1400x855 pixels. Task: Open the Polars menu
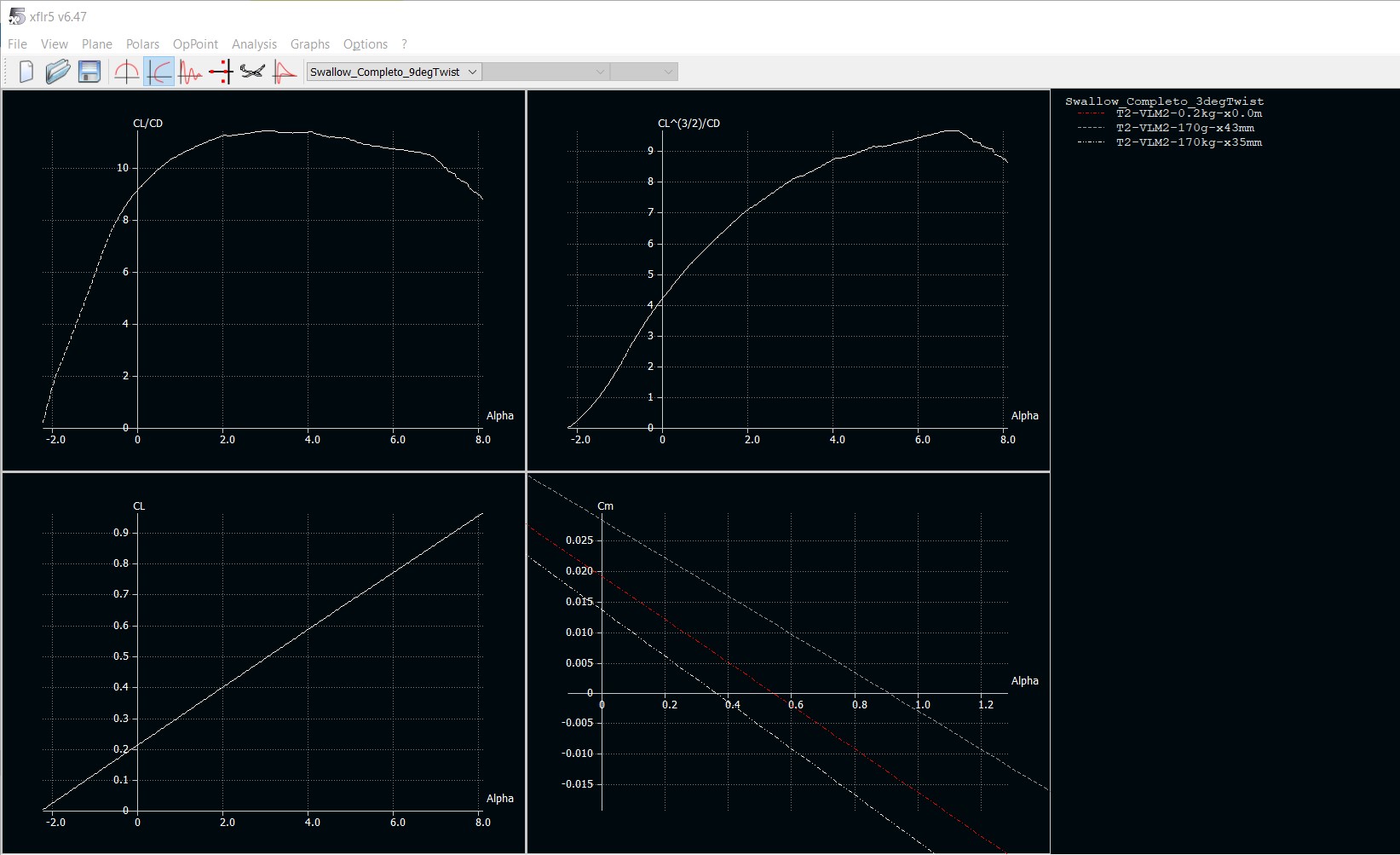tap(142, 44)
